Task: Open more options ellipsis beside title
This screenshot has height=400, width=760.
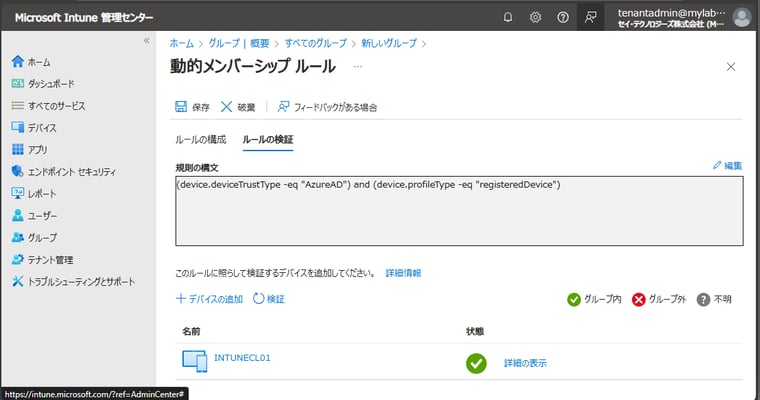Action: [358, 66]
